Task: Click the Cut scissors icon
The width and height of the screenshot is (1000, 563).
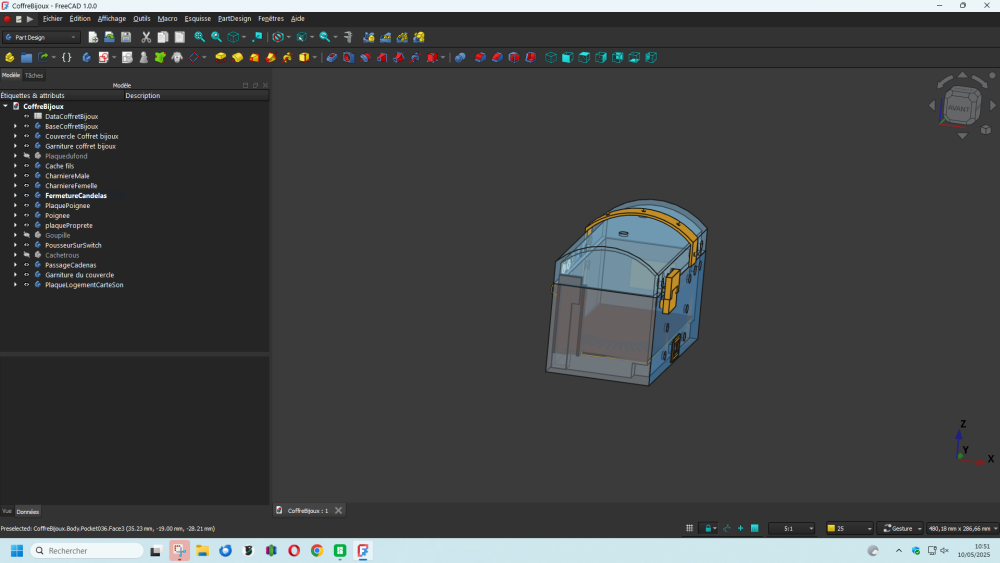Action: 146,37
